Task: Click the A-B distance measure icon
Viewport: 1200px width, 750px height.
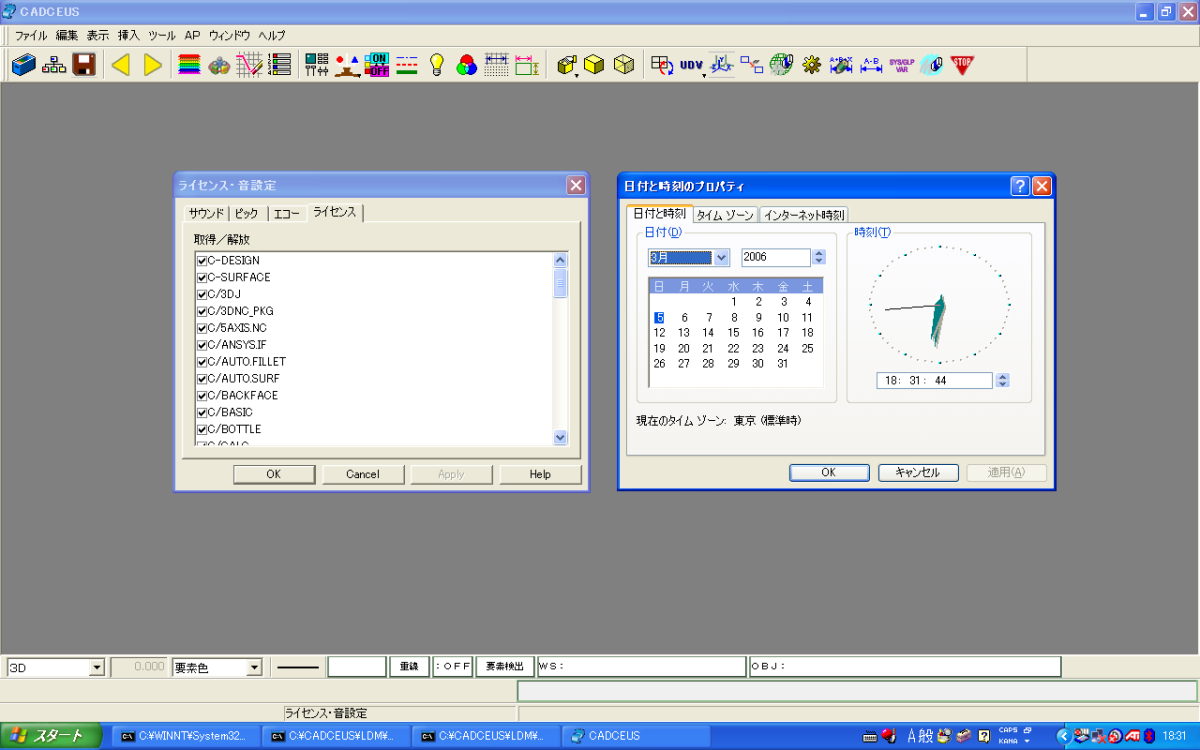Action: pyautogui.click(x=871, y=65)
